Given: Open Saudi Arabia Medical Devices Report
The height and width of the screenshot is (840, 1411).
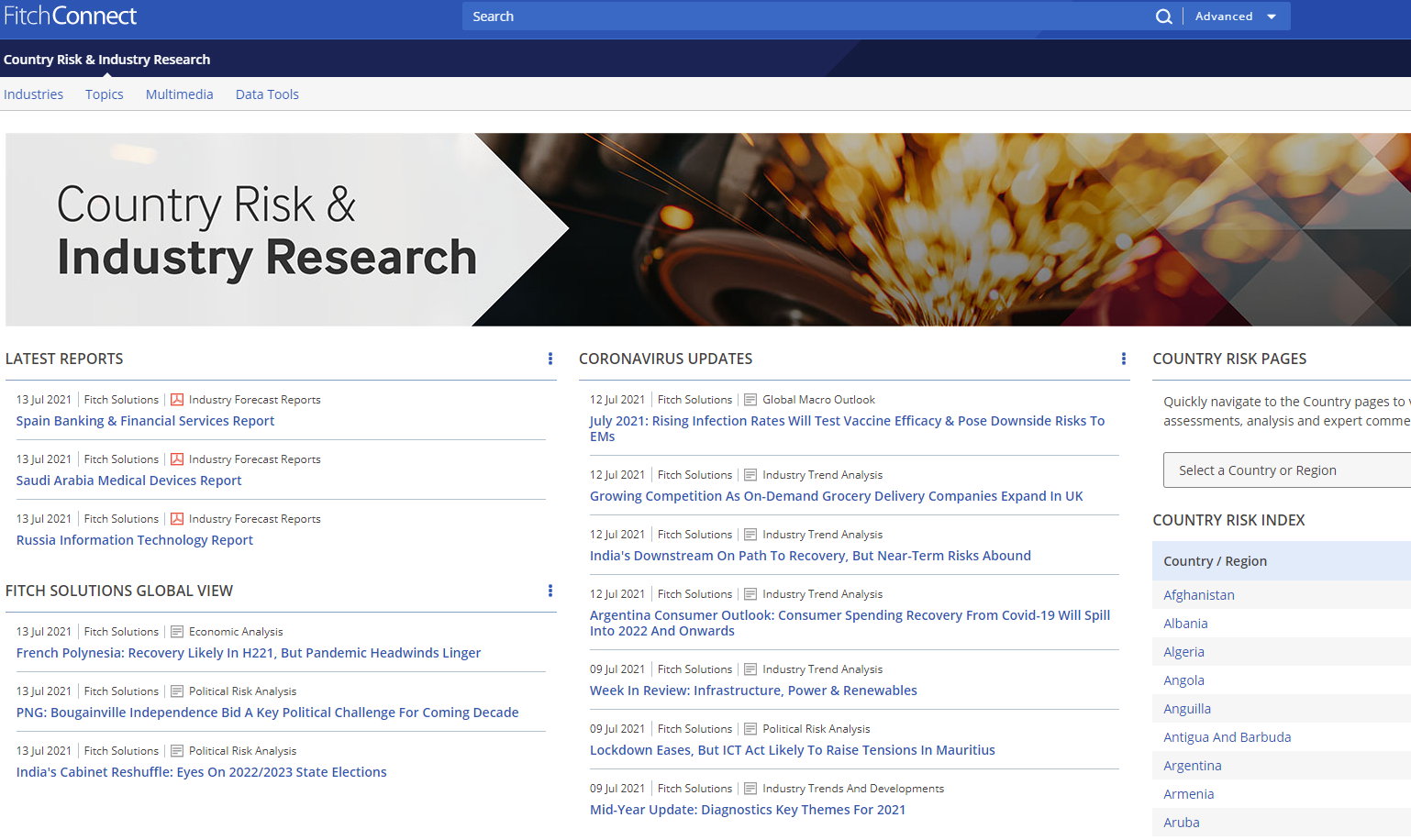Looking at the screenshot, I should point(128,481).
